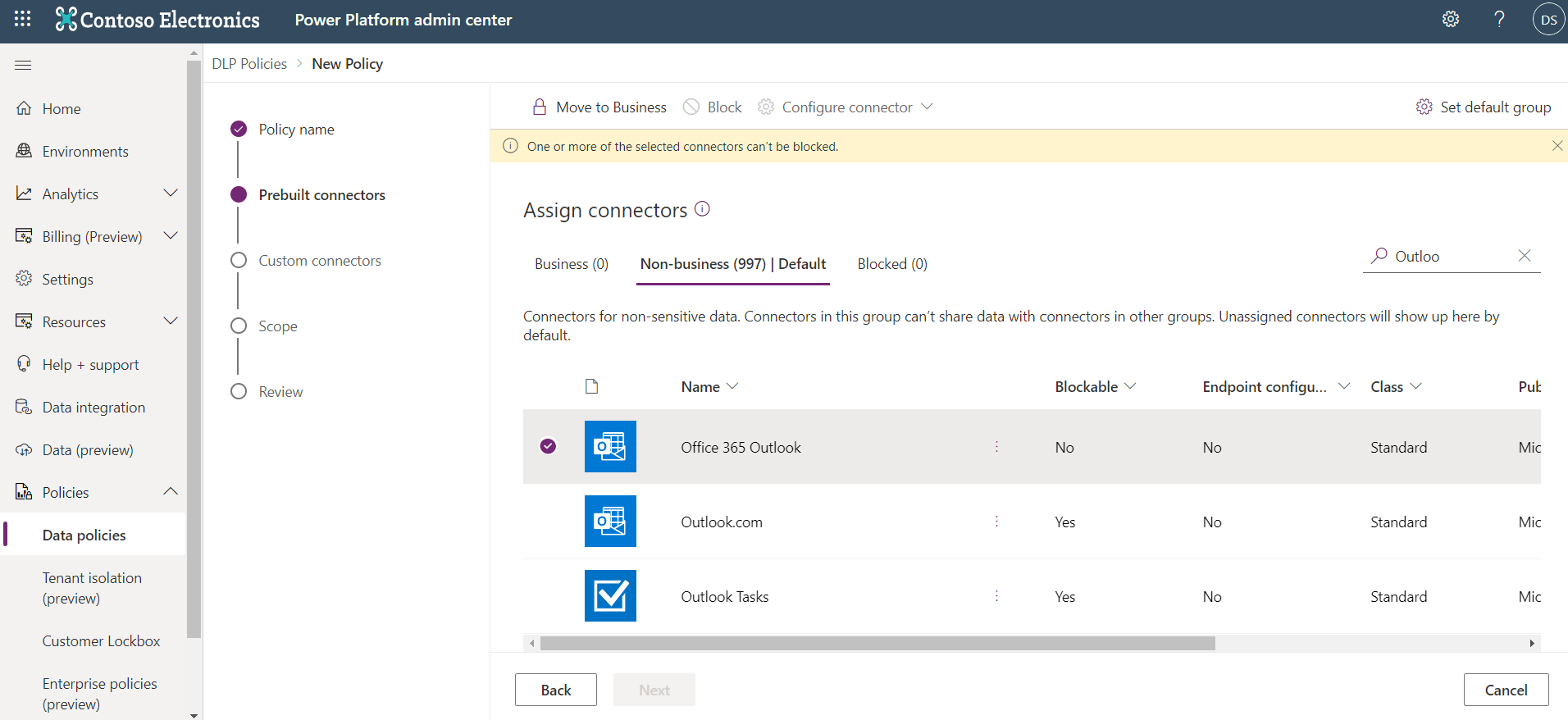
Task: Dismiss the yellow warning banner
Action: [x=1557, y=146]
